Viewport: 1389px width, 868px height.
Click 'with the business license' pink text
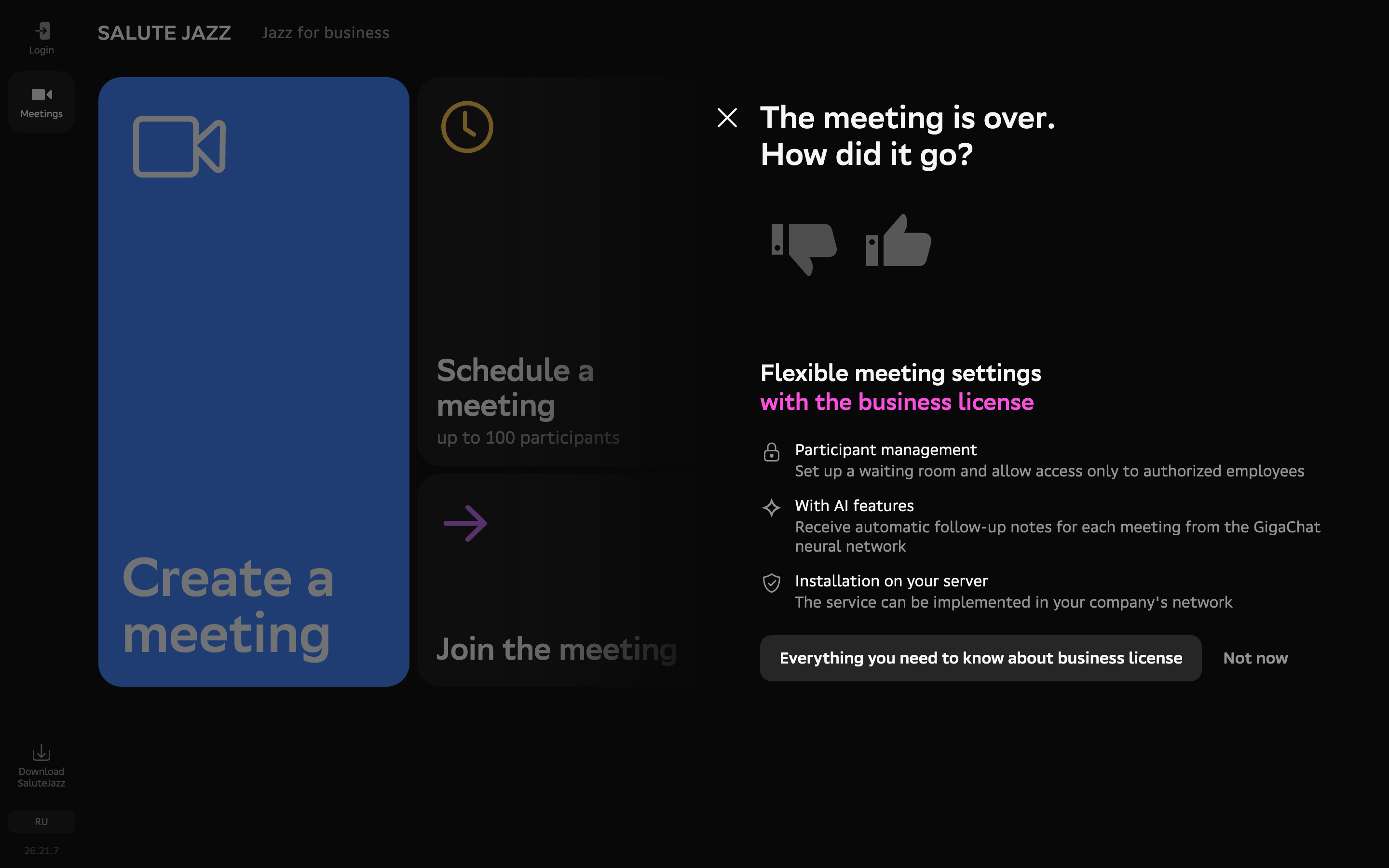pyautogui.click(x=897, y=402)
